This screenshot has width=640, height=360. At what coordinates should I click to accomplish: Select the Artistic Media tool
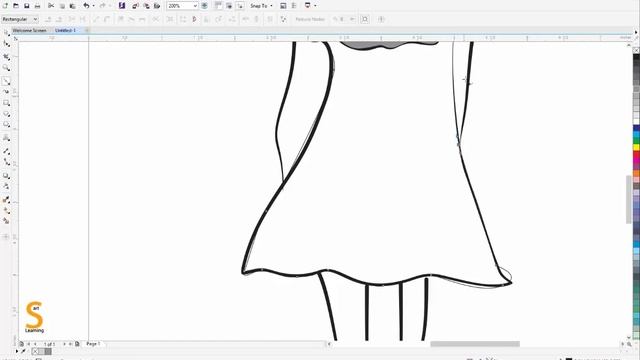coord(6,92)
